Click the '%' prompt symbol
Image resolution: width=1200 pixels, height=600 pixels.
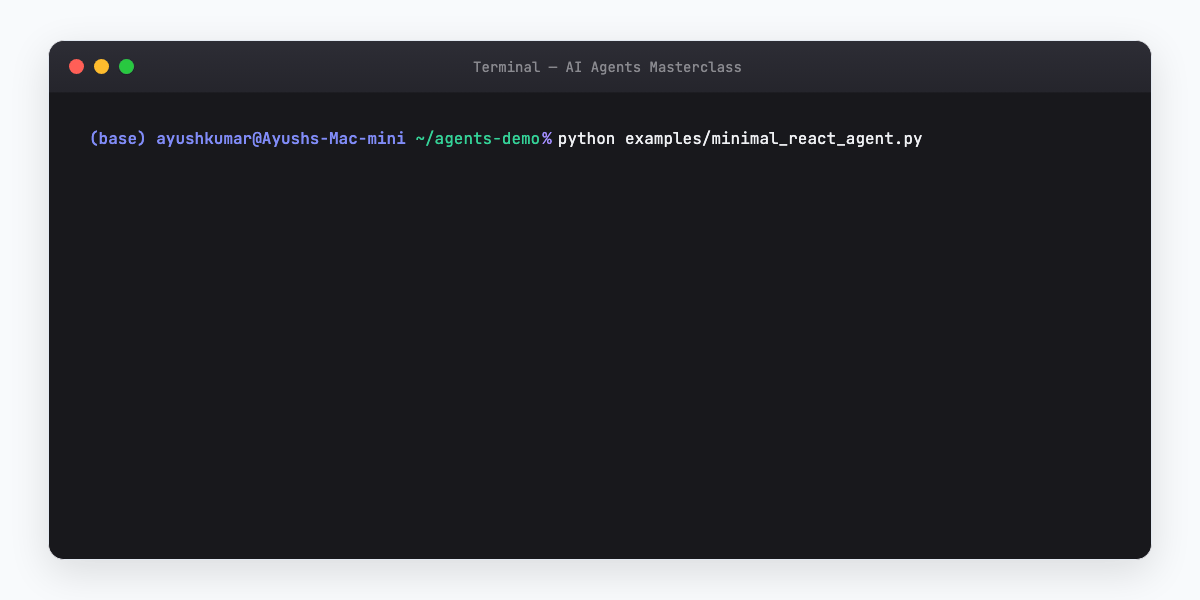point(547,139)
